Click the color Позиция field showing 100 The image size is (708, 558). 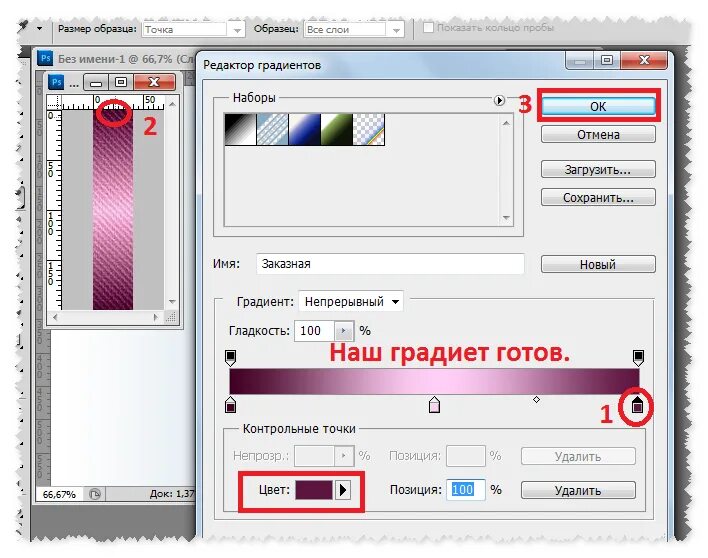pyautogui.click(x=466, y=490)
